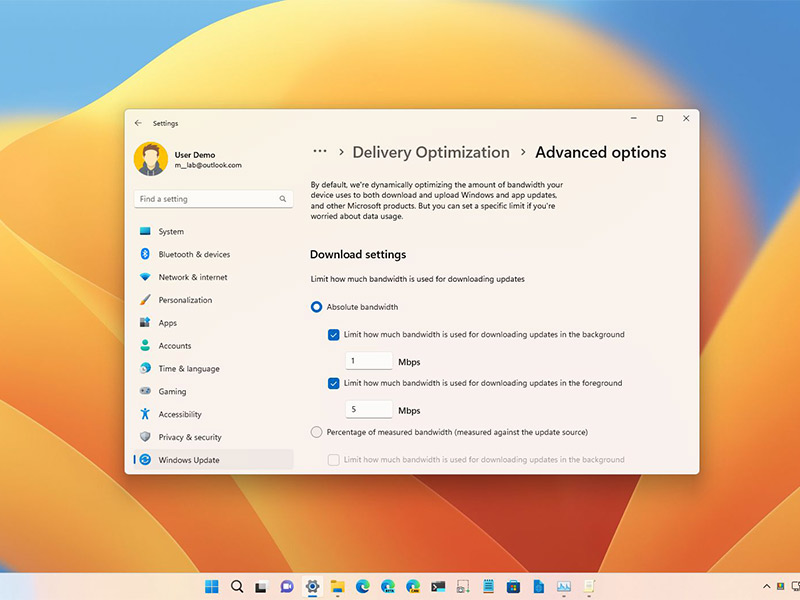Image resolution: width=800 pixels, height=600 pixels.
Task: Click the Time & language globe icon
Action: point(145,368)
